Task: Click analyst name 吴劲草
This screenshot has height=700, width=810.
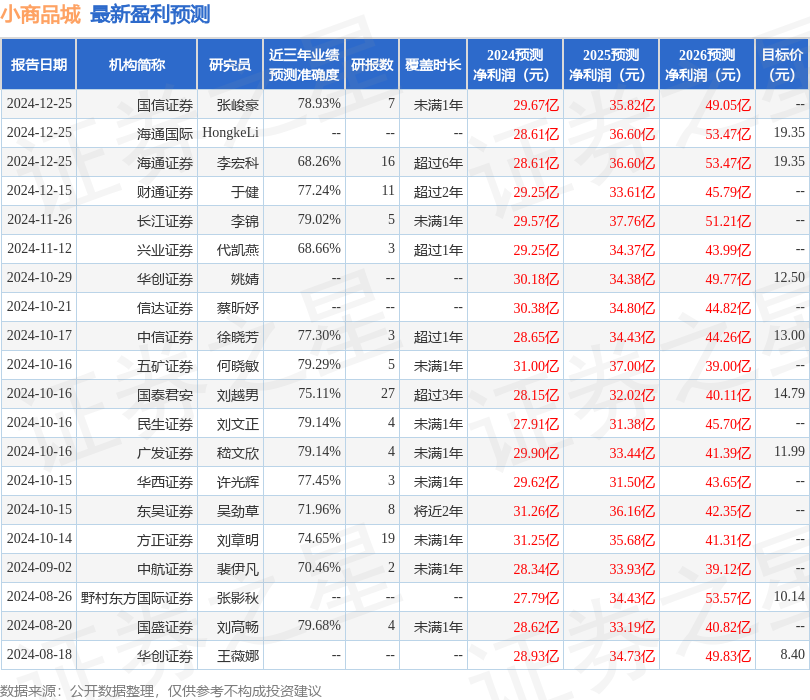Action: [238, 511]
